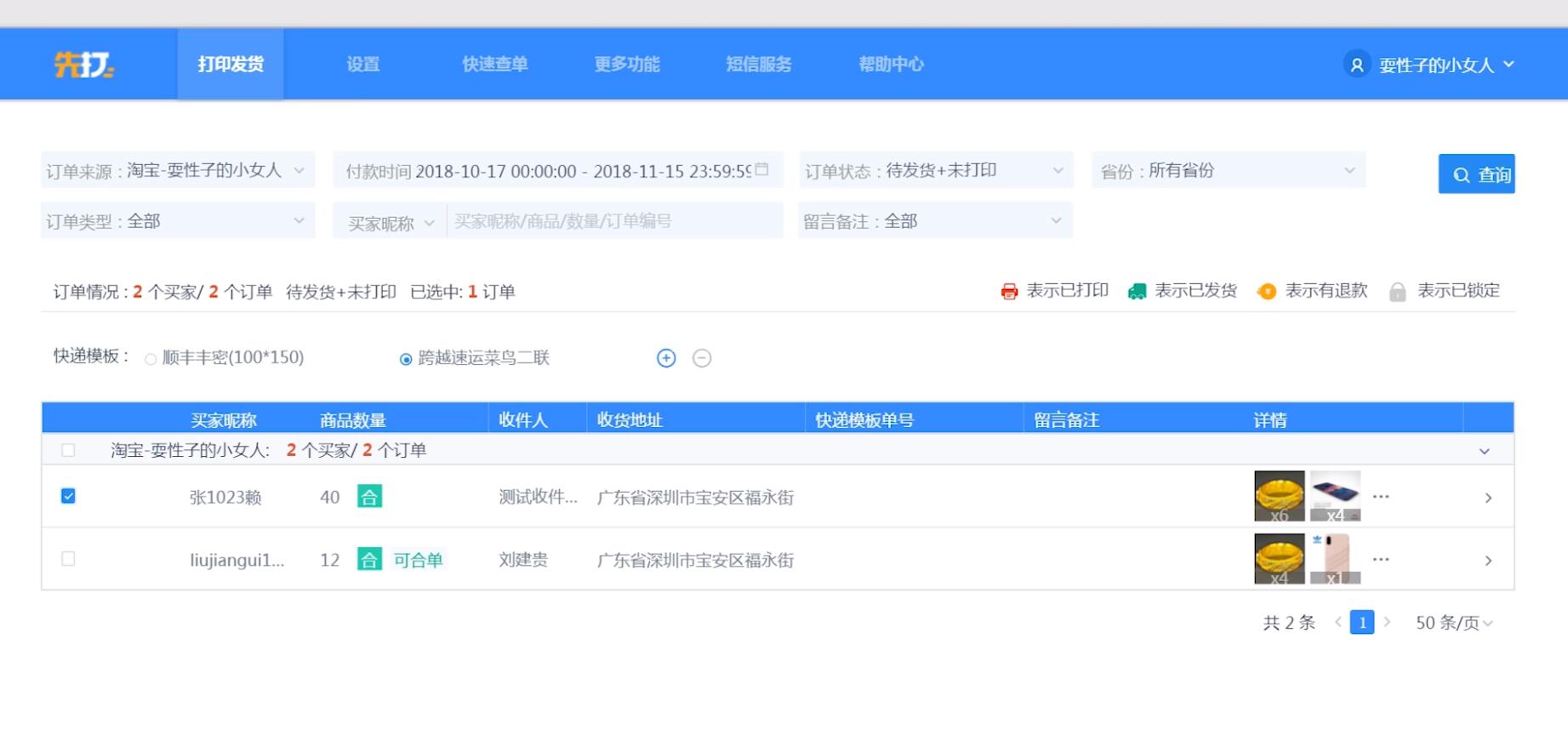
Task: Click the 可合单 merge link
Action: coord(418,560)
